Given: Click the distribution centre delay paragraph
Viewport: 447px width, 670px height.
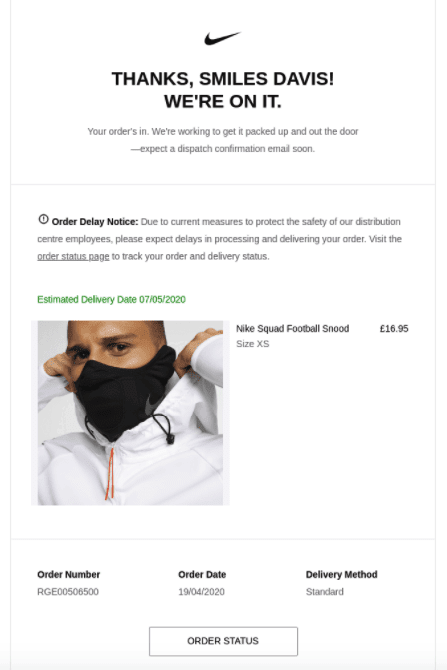Looking at the screenshot, I should tap(219, 239).
